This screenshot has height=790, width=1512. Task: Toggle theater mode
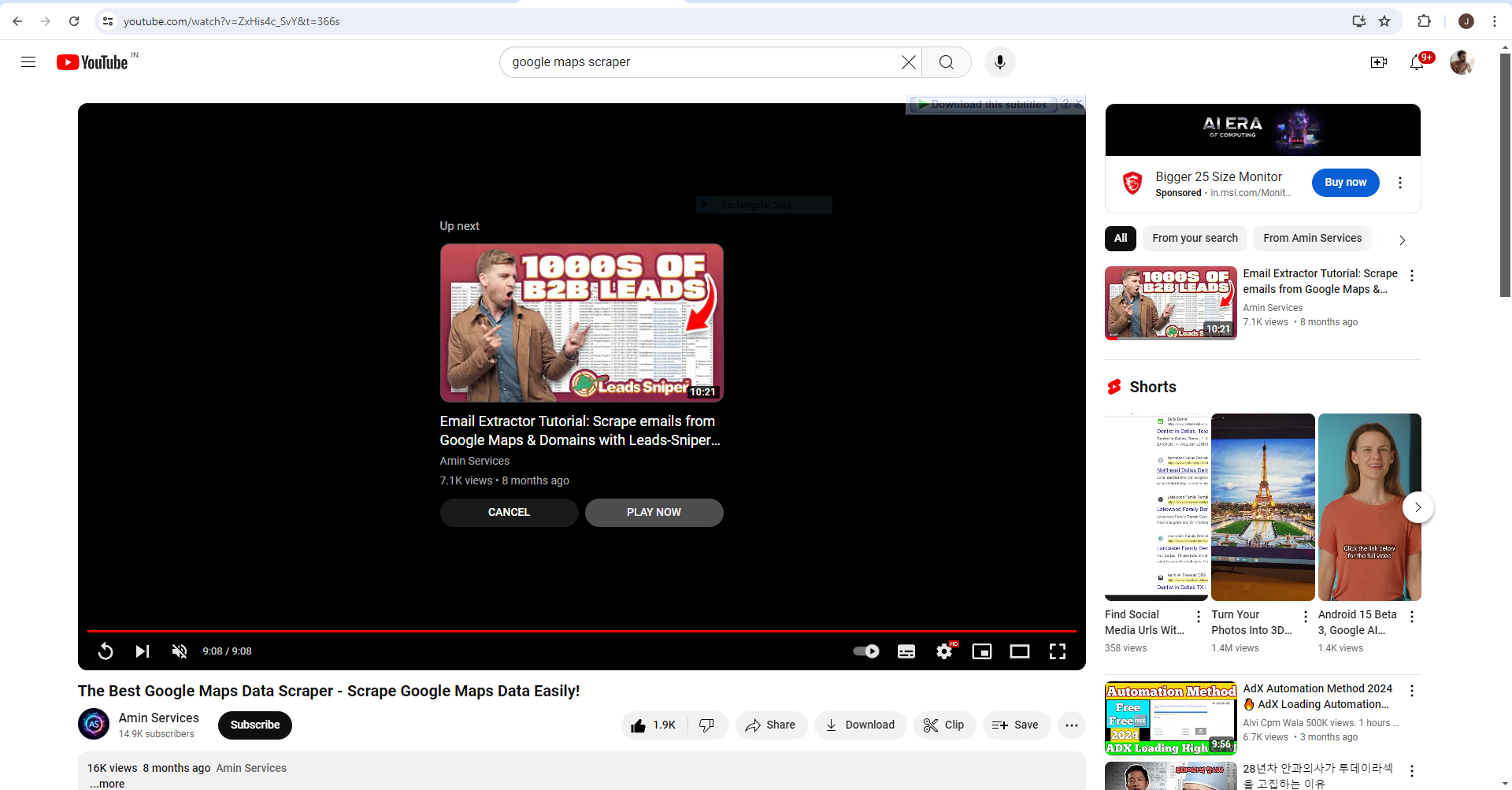(x=1020, y=651)
